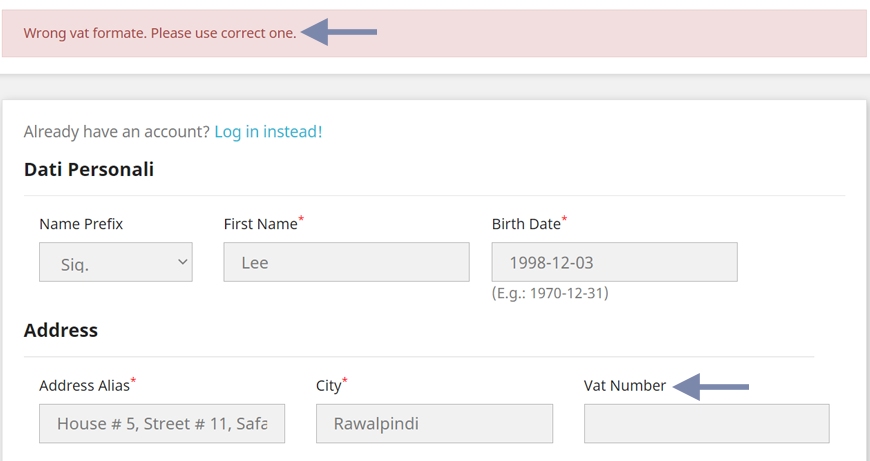The height and width of the screenshot is (461, 870).
Task: Click the First Name label text
Action: (x=260, y=224)
